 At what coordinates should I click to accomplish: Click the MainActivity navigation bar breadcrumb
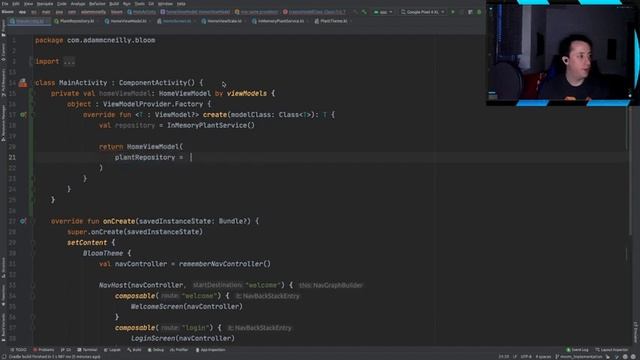pos(142,12)
